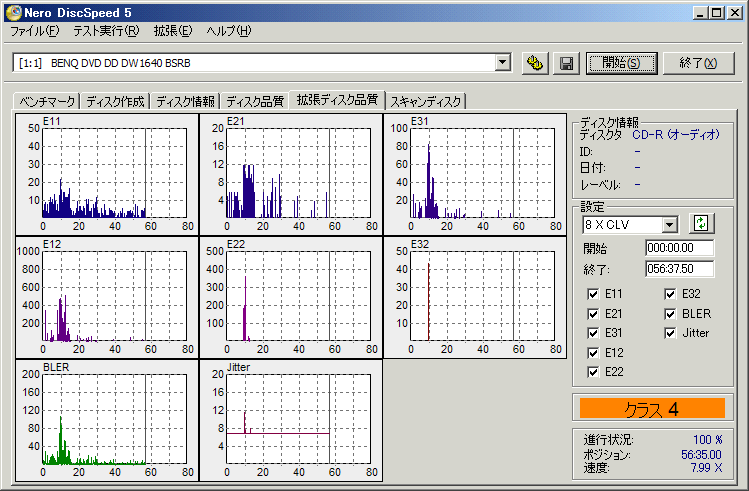
Task: Click the options icon next to drive selector
Action: click(x=535, y=63)
